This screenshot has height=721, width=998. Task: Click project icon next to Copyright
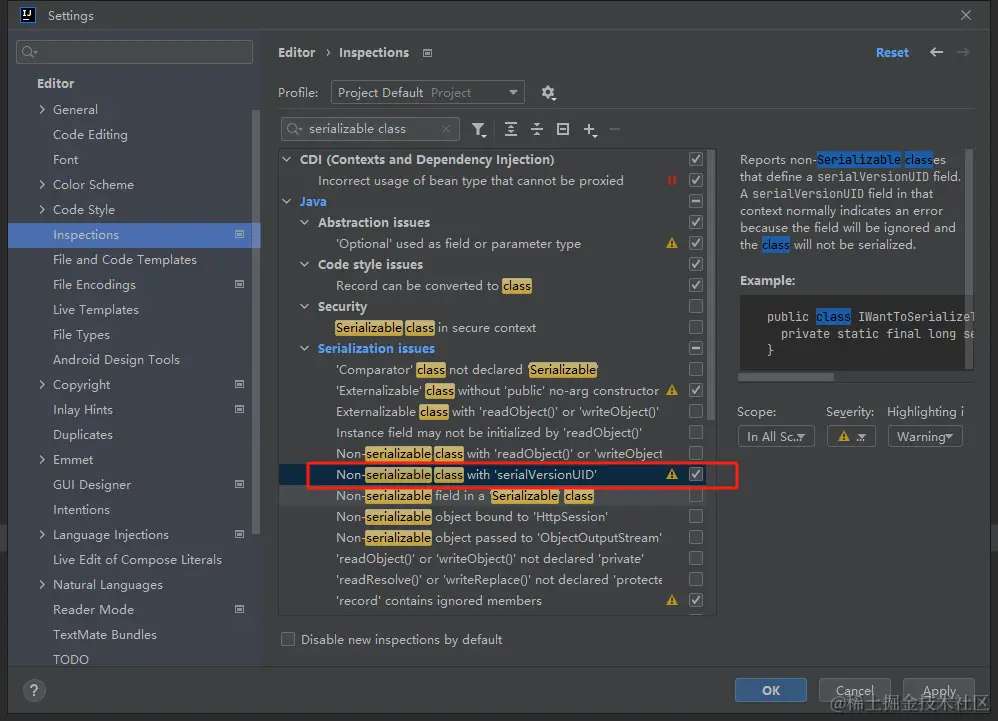(239, 384)
